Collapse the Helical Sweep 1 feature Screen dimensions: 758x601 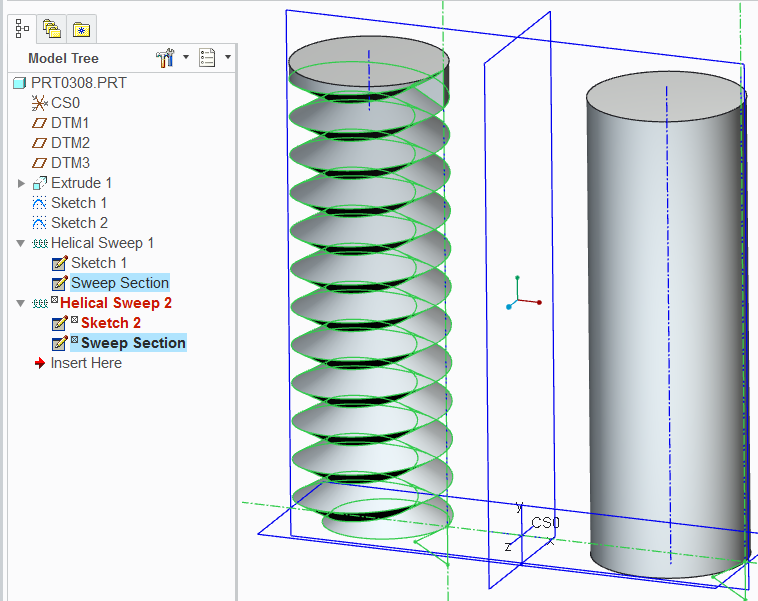point(21,243)
